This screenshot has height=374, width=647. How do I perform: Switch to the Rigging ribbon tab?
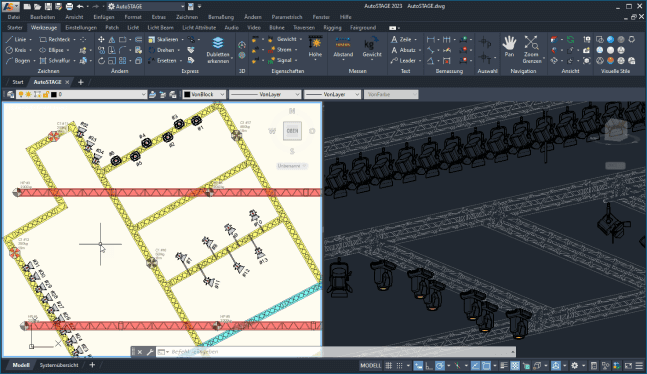(x=332, y=28)
